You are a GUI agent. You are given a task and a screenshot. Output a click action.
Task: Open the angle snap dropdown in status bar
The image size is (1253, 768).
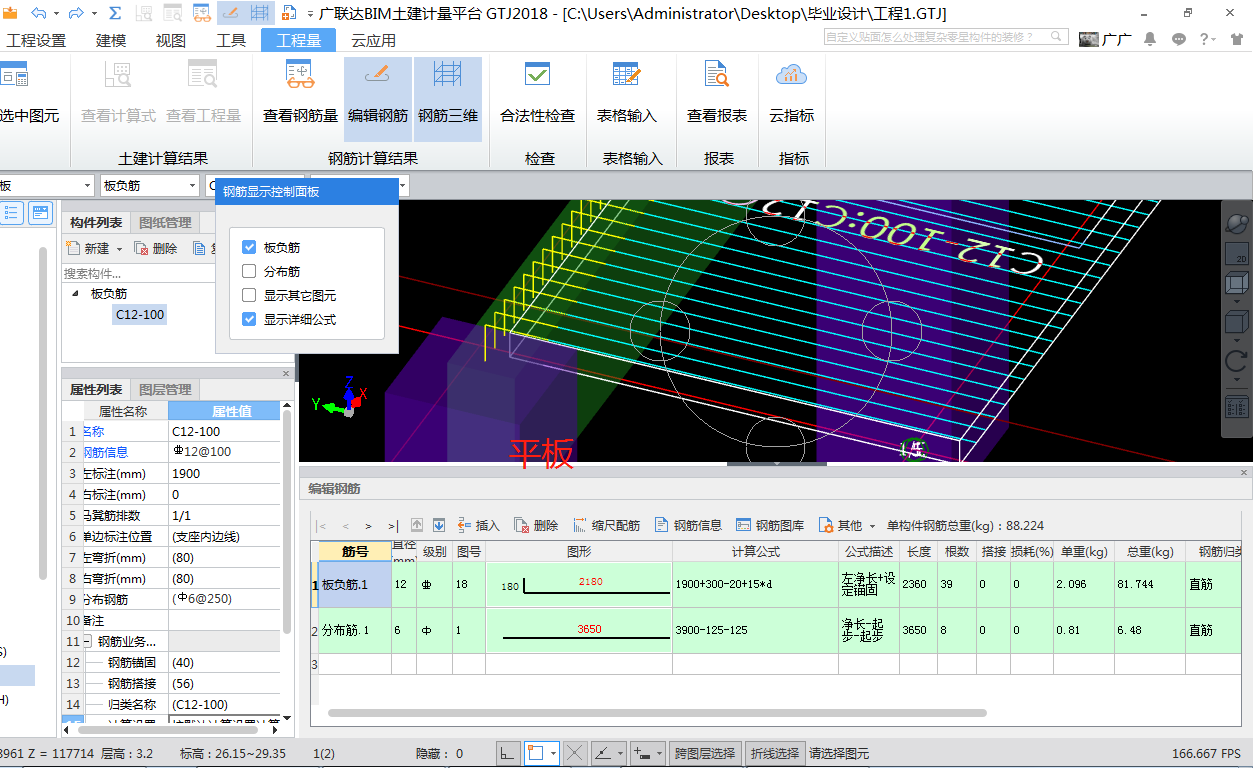tap(621, 753)
